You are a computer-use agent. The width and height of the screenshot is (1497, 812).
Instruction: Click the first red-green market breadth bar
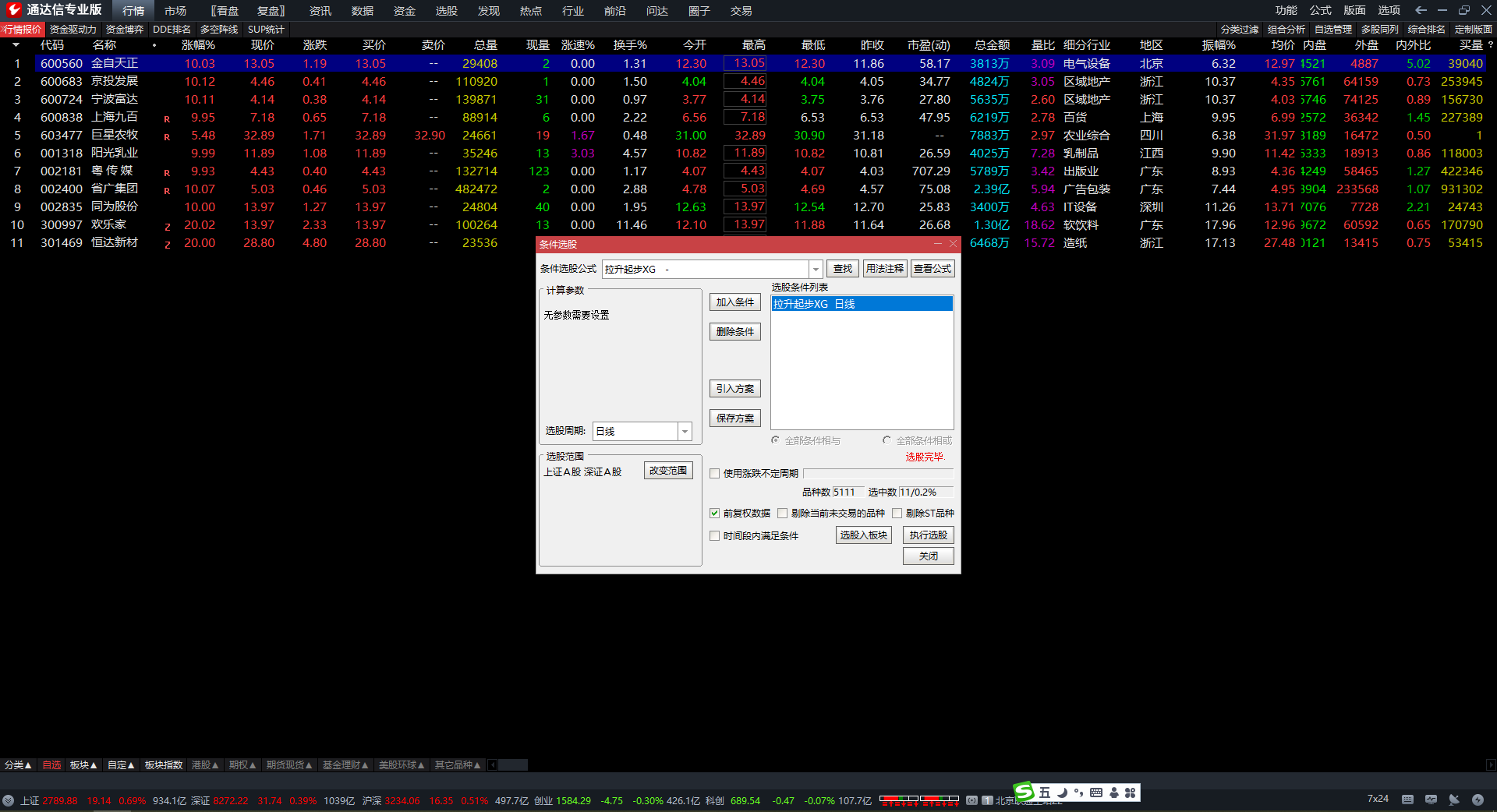click(898, 800)
